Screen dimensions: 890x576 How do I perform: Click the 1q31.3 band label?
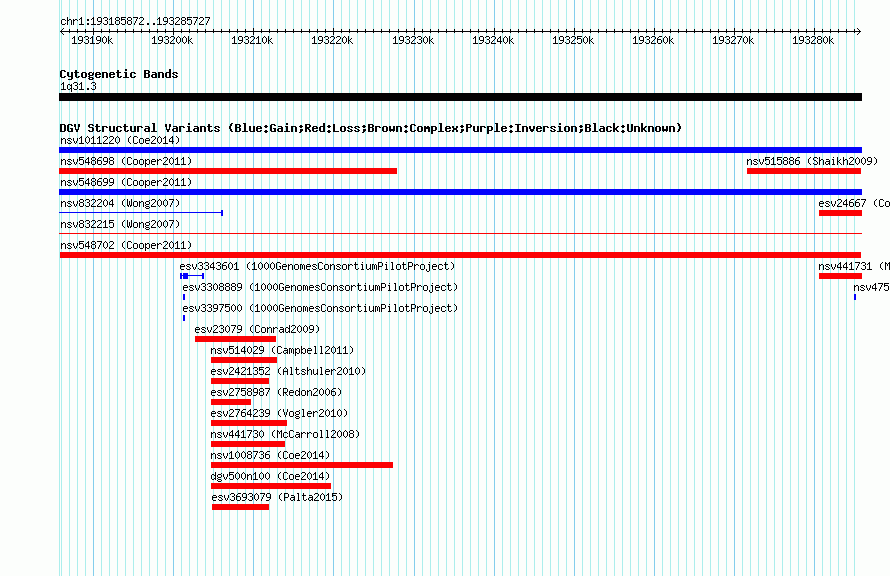(x=78, y=86)
